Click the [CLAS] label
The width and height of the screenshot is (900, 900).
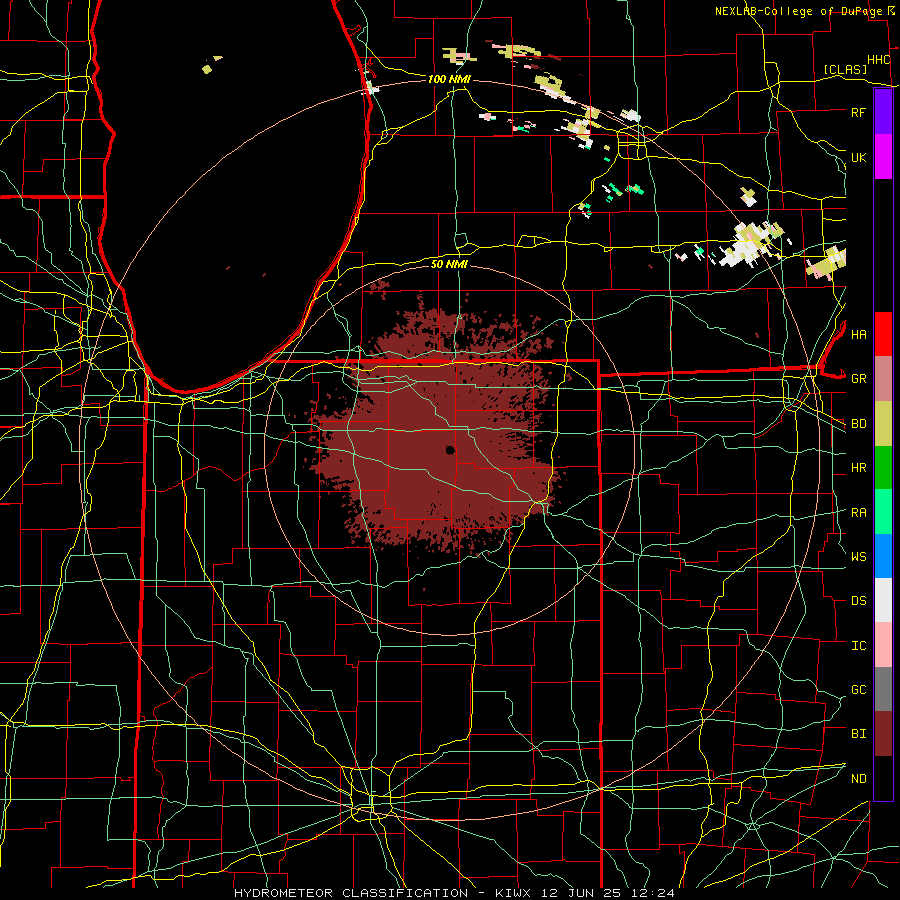click(845, 69)
